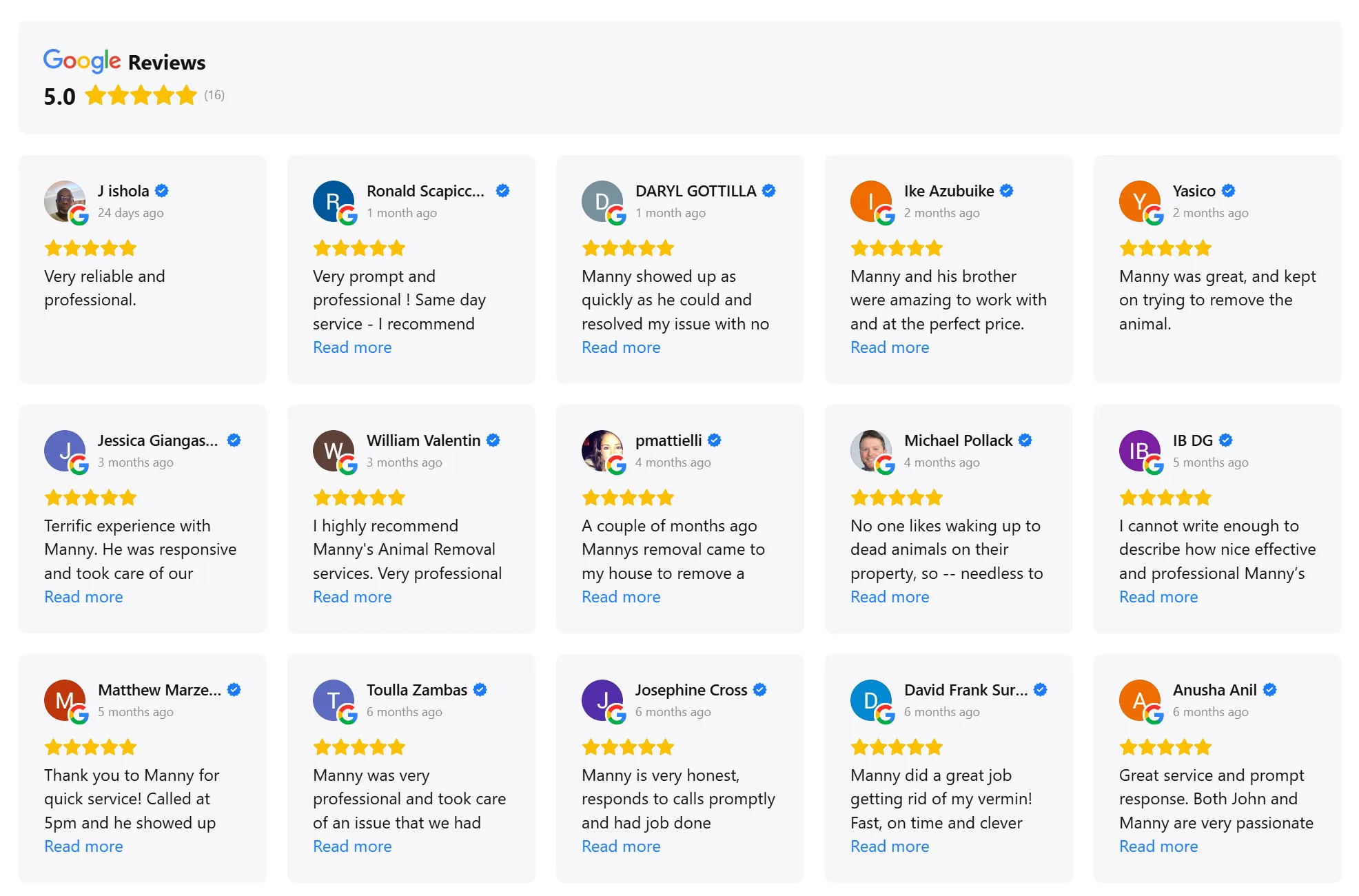Expand Jessica Giangas's review with Read more

click(x=83, y=597)
